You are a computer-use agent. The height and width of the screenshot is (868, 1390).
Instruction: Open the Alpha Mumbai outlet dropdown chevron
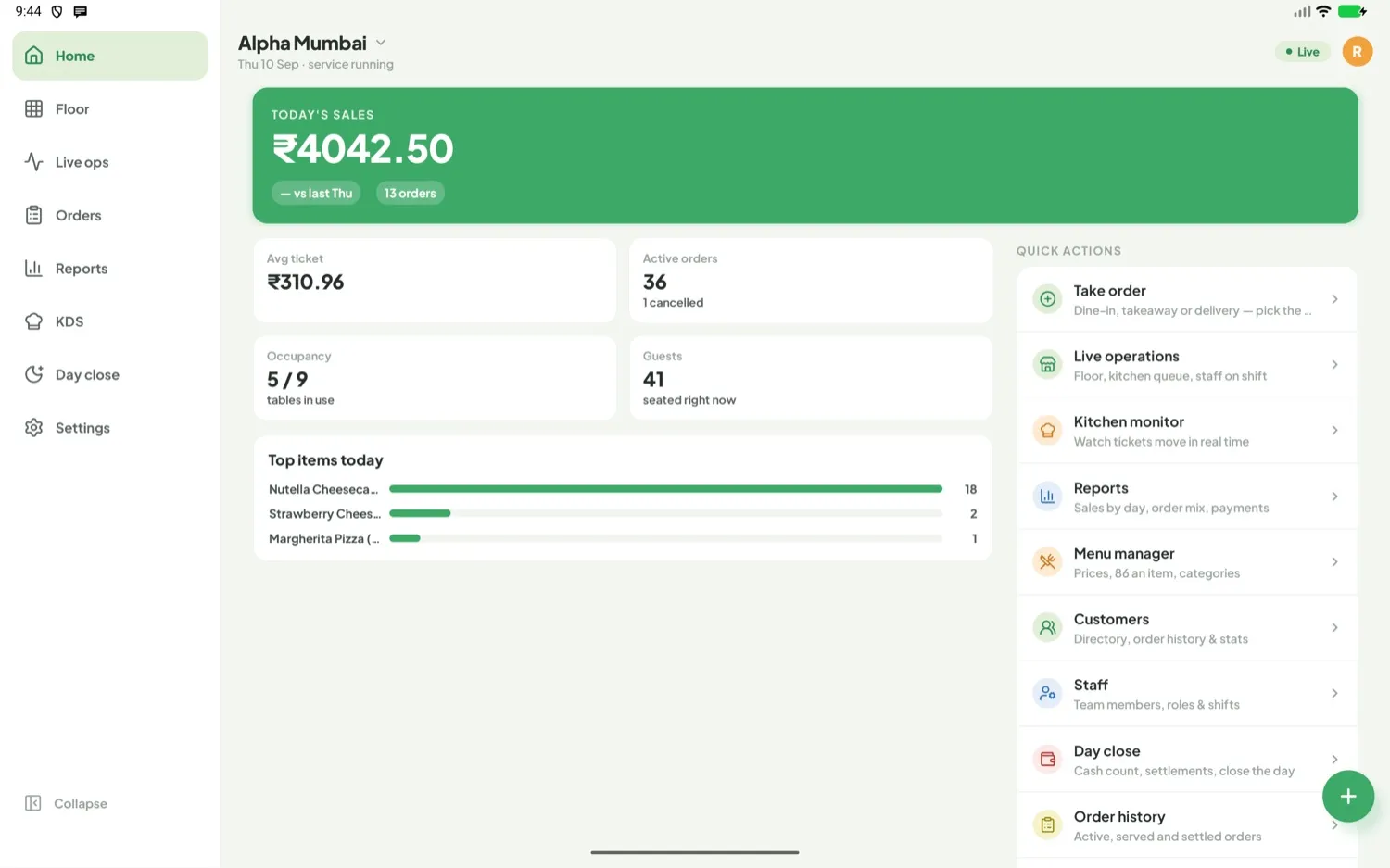pos(381,43)
